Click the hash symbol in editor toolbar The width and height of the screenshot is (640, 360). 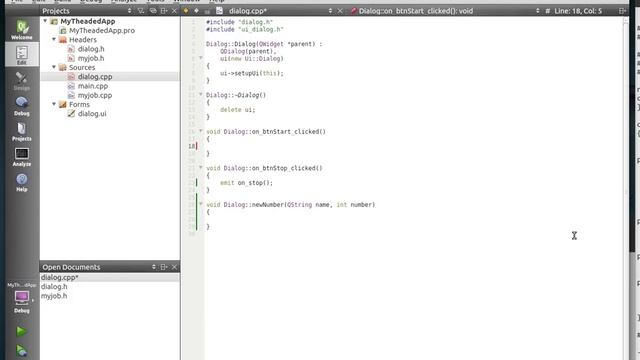click(547, 11)
